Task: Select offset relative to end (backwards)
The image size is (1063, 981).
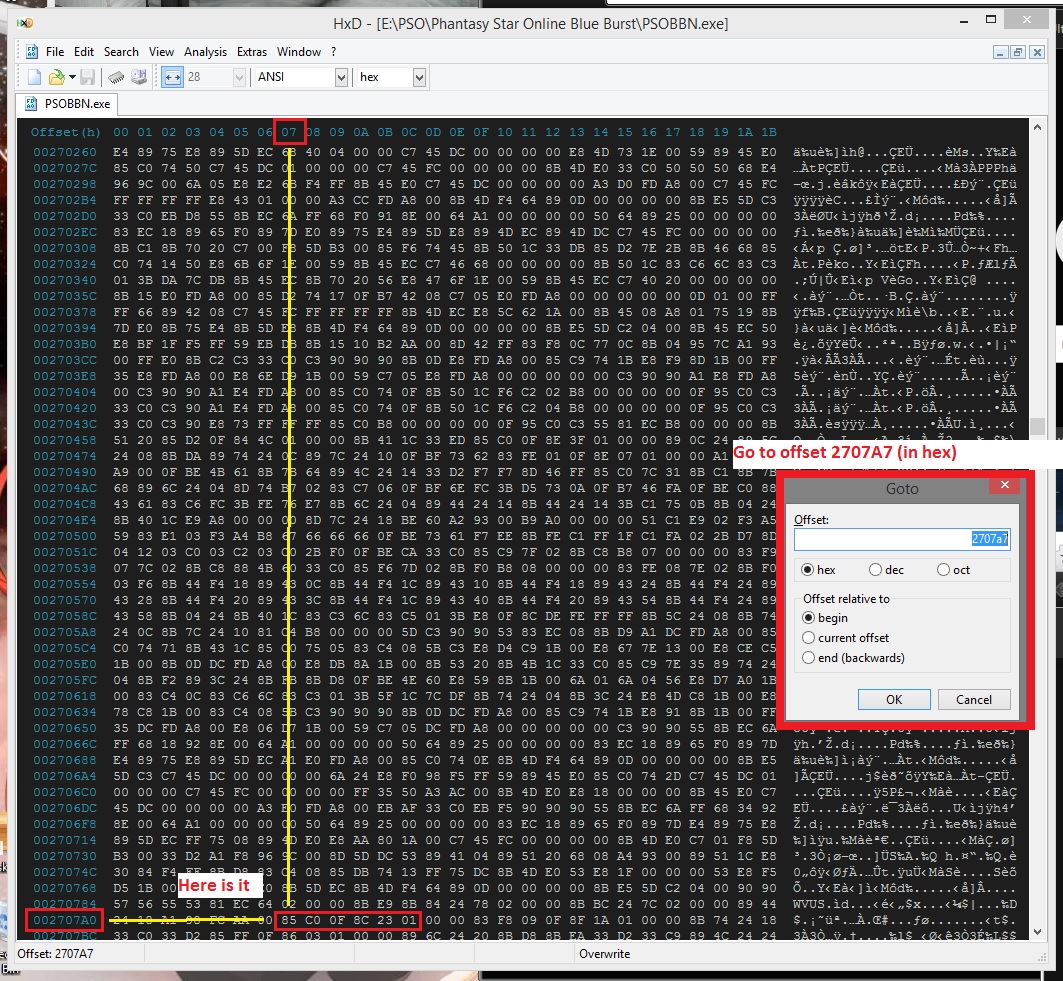Action: click(x=808, y=658)
